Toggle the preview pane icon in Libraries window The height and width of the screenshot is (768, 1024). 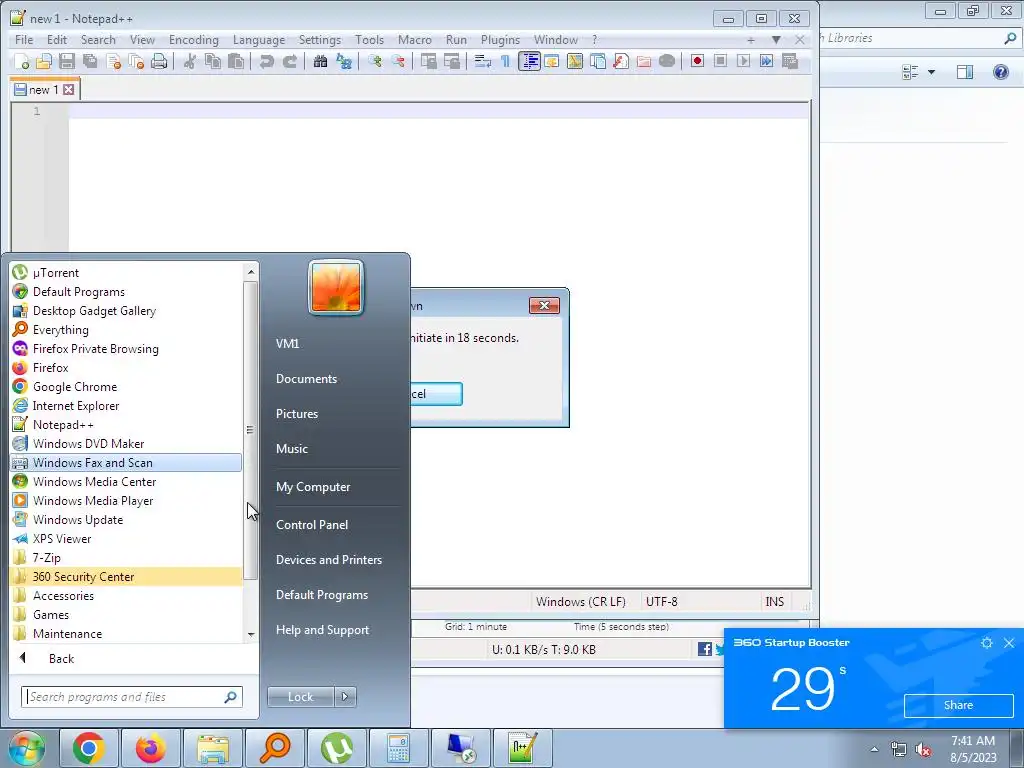point(965,72)
